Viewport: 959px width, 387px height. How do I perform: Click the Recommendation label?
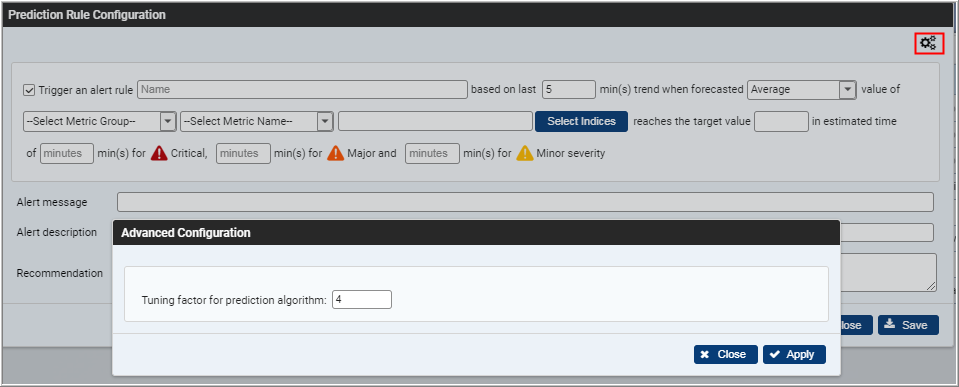point(60,273)
